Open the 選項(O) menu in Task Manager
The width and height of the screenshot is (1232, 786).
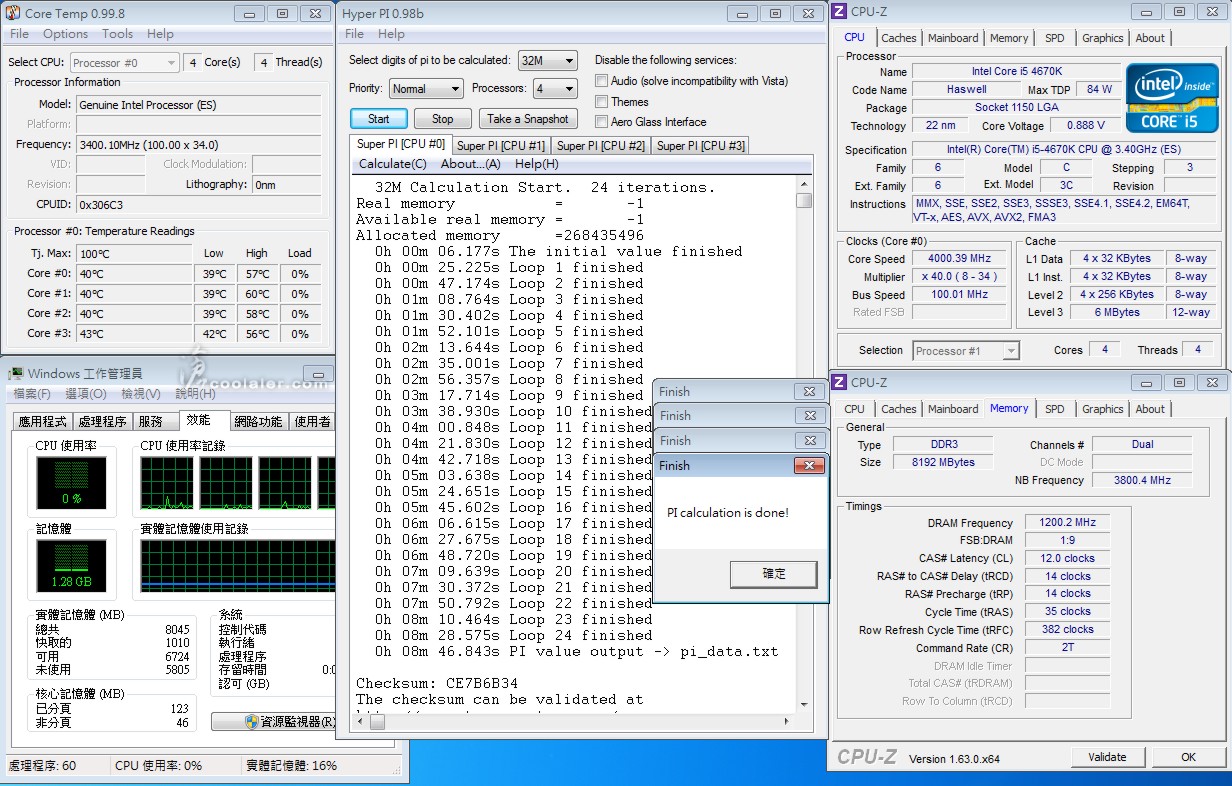pos(85,394)
